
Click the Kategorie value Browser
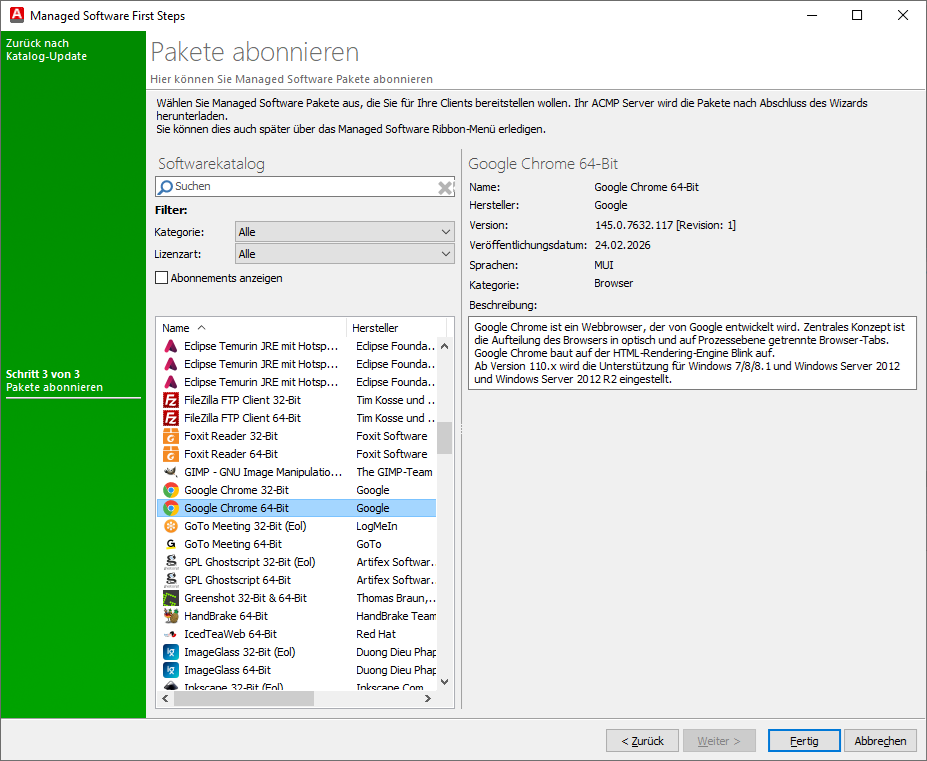pyautogui.click(x=614, y=284)
